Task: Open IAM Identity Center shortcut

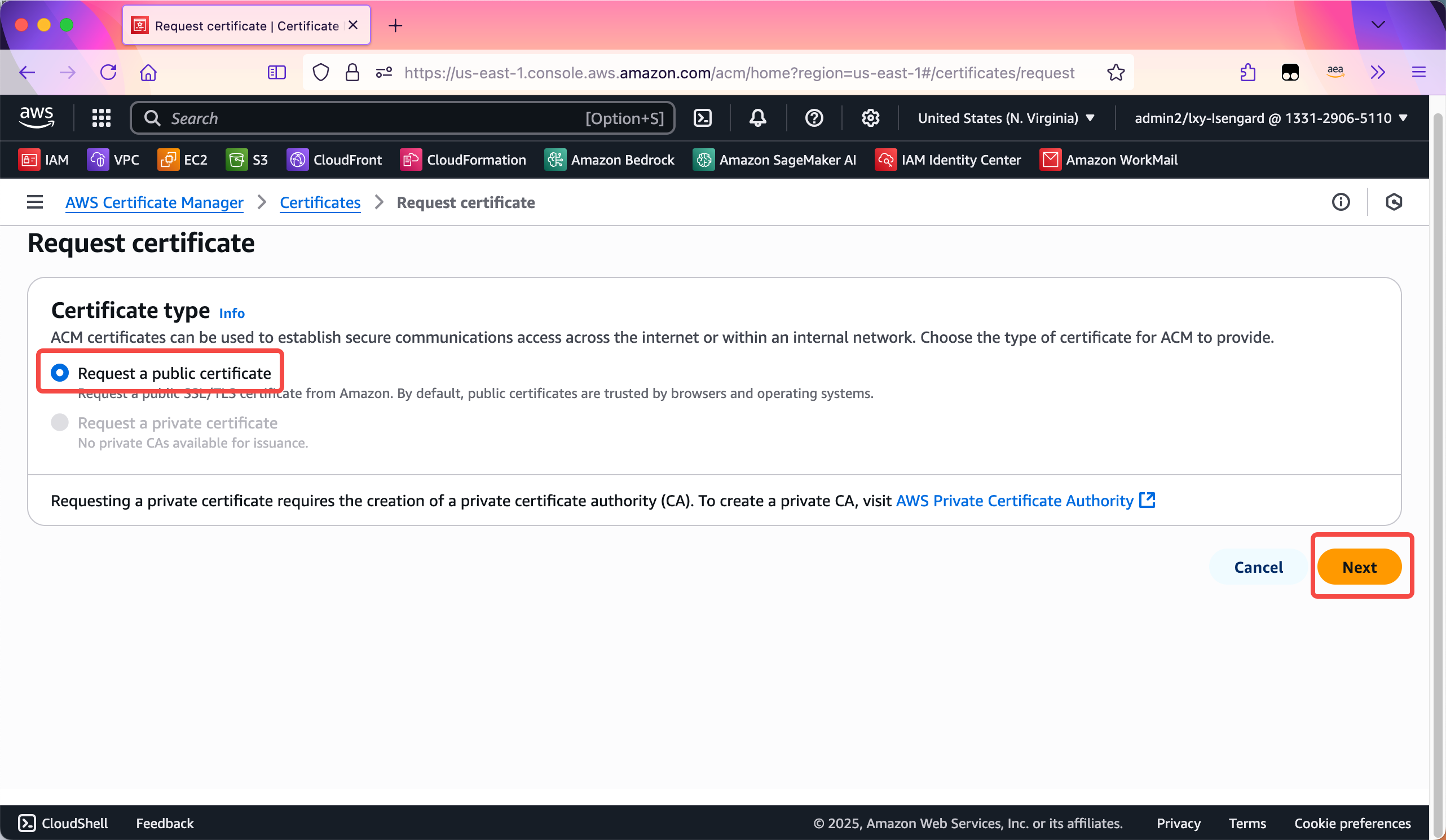Action: pos(948,160)
